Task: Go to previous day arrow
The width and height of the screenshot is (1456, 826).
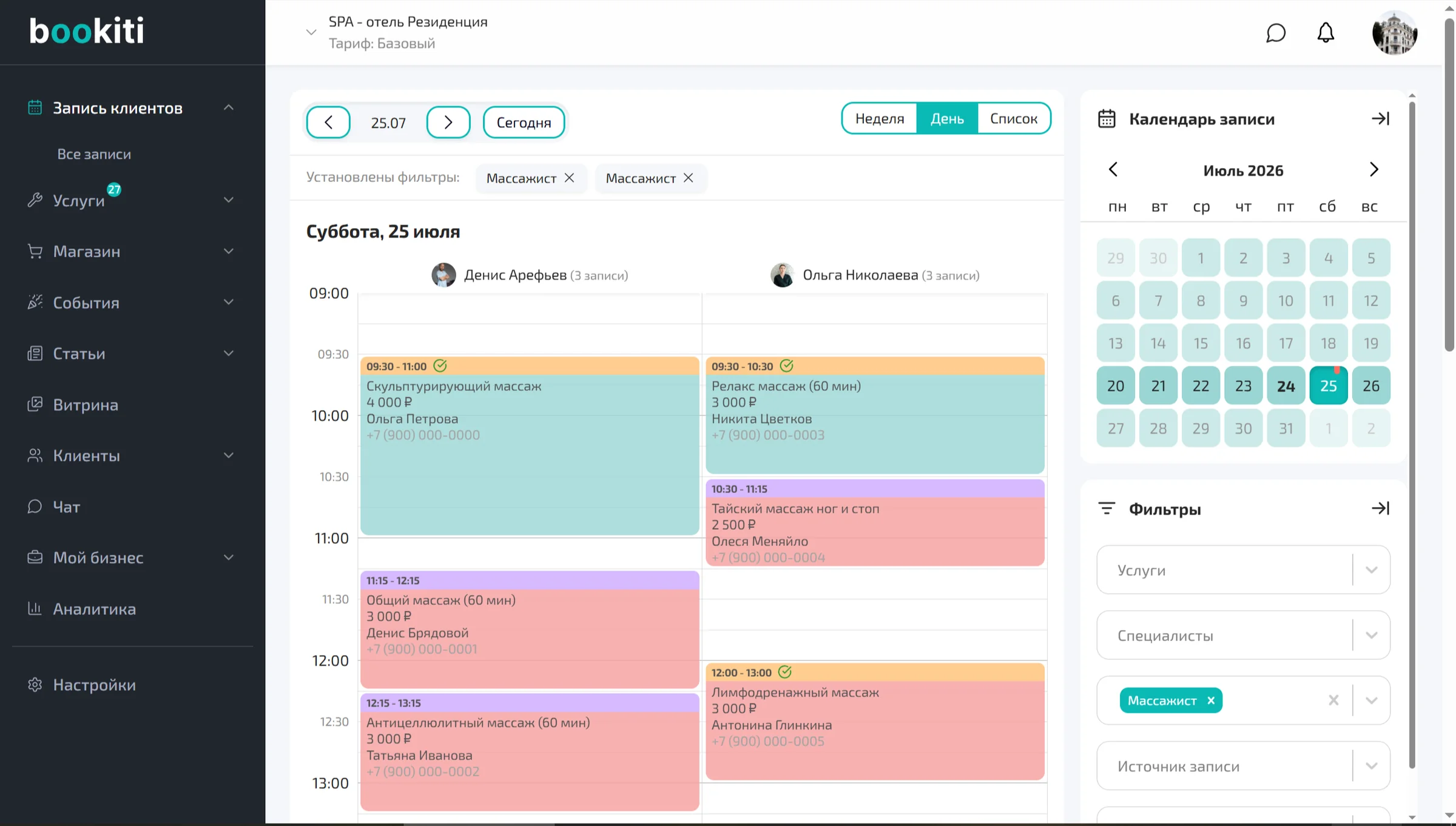Action: [x=328, y=123]
